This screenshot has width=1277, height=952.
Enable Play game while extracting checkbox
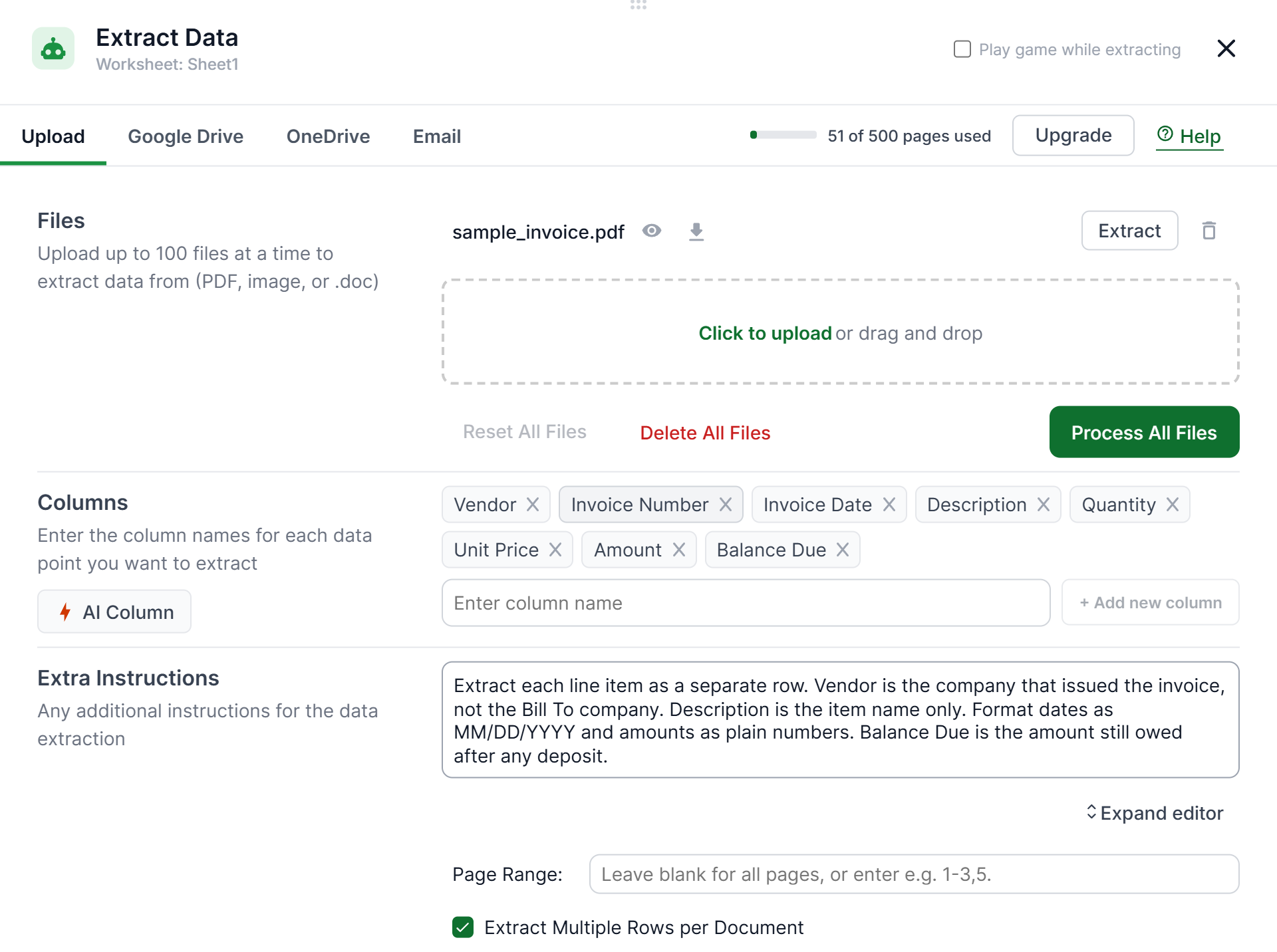pos(962,49)
